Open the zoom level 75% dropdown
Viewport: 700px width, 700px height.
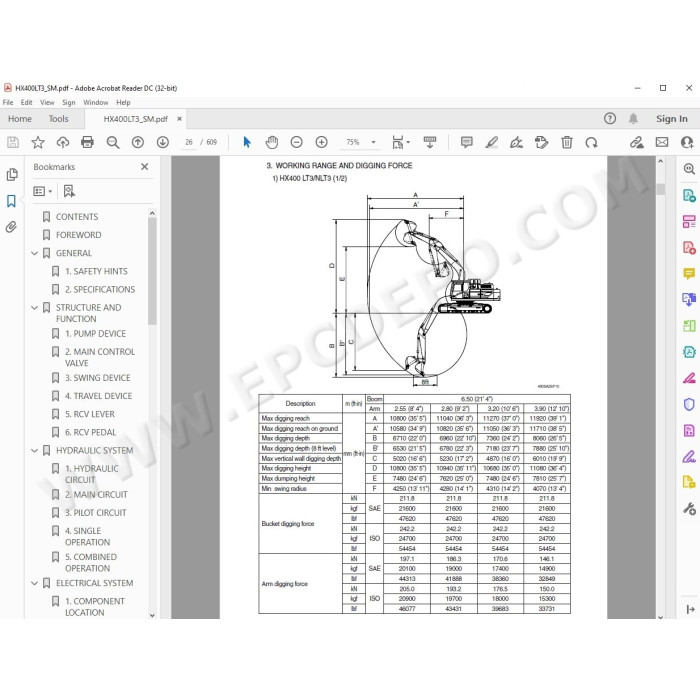click(x=373, y=142)
